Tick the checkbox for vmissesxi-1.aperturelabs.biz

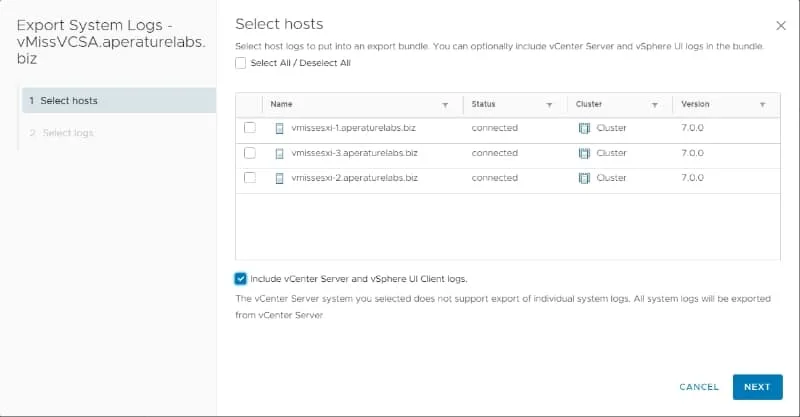[249, 128]
